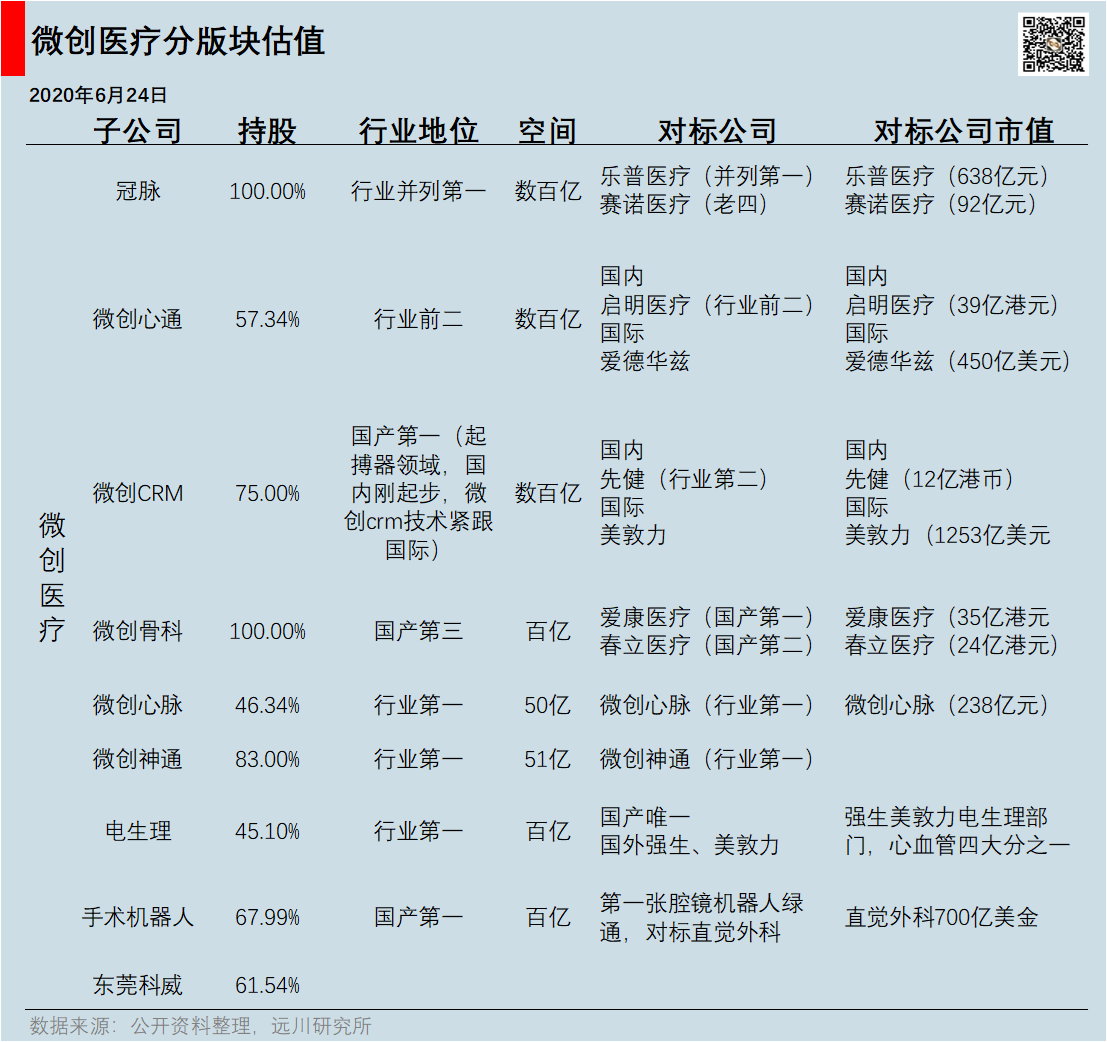Screen dimensions: 1107x1042
Task: Select the "国产唯一" text
Action: pyautogui.click(x=645, y=817)
